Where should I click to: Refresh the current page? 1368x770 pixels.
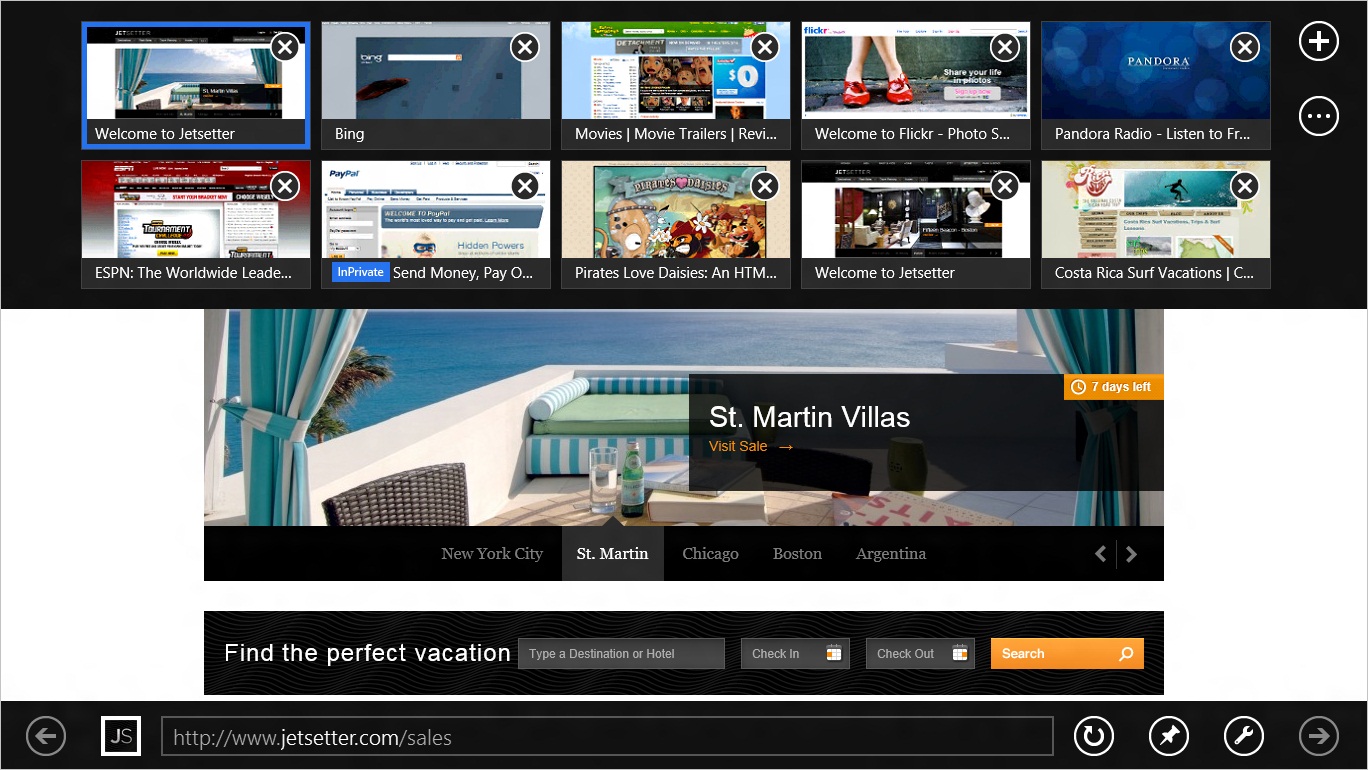click(x=1093, y=736)
